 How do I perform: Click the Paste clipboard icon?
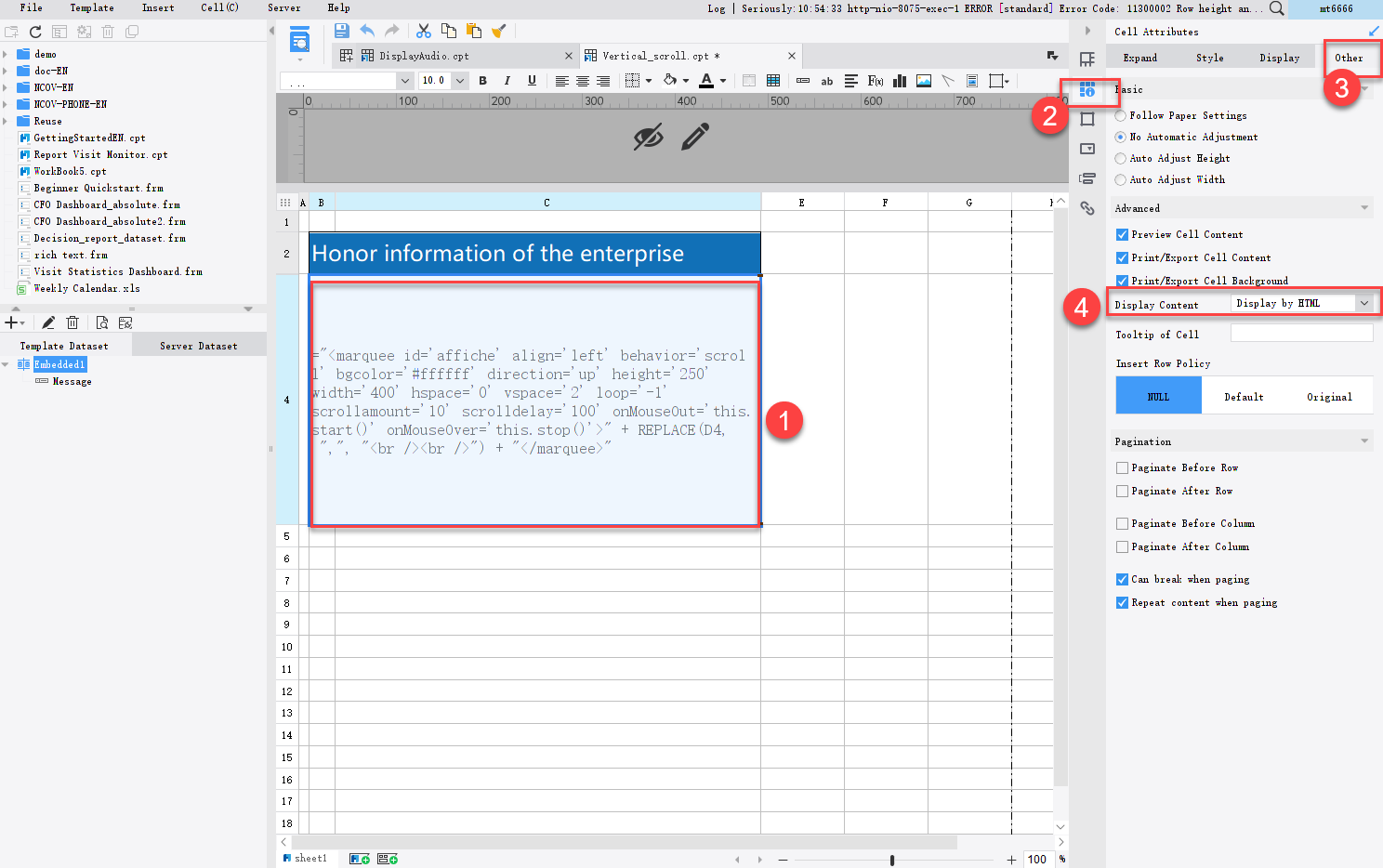click(x=474, y=31)
